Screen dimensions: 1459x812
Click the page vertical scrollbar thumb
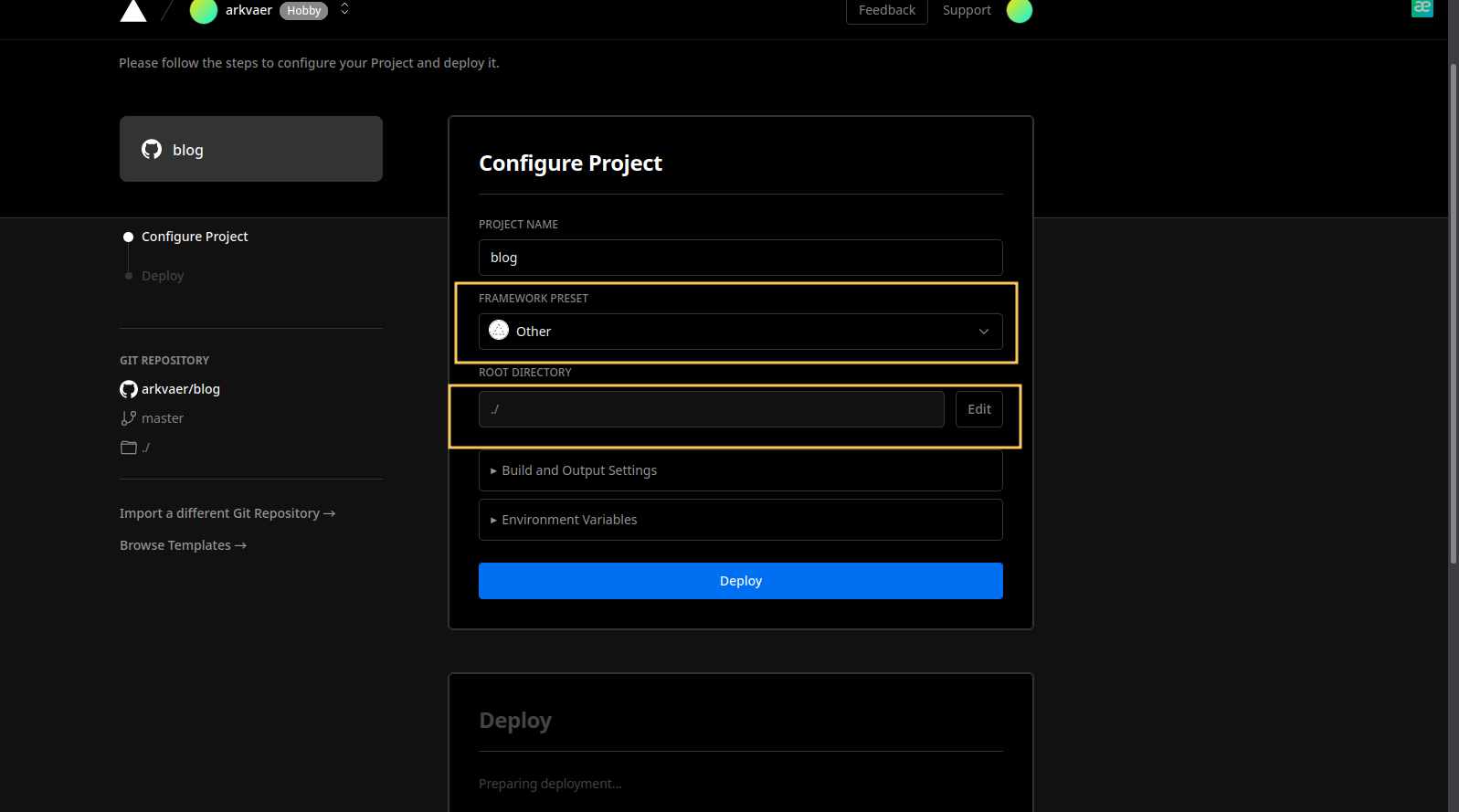point(1454,313)
